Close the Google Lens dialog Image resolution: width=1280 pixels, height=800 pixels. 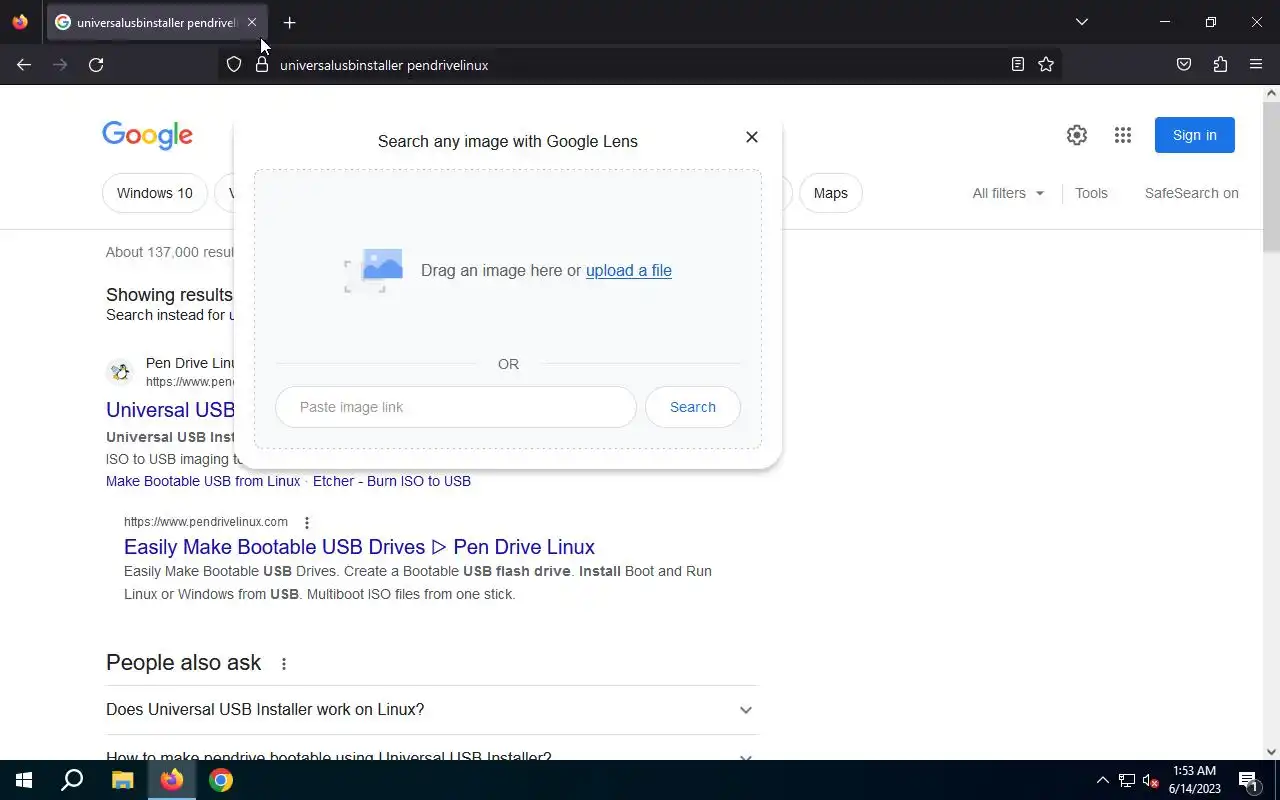(752, 137)
